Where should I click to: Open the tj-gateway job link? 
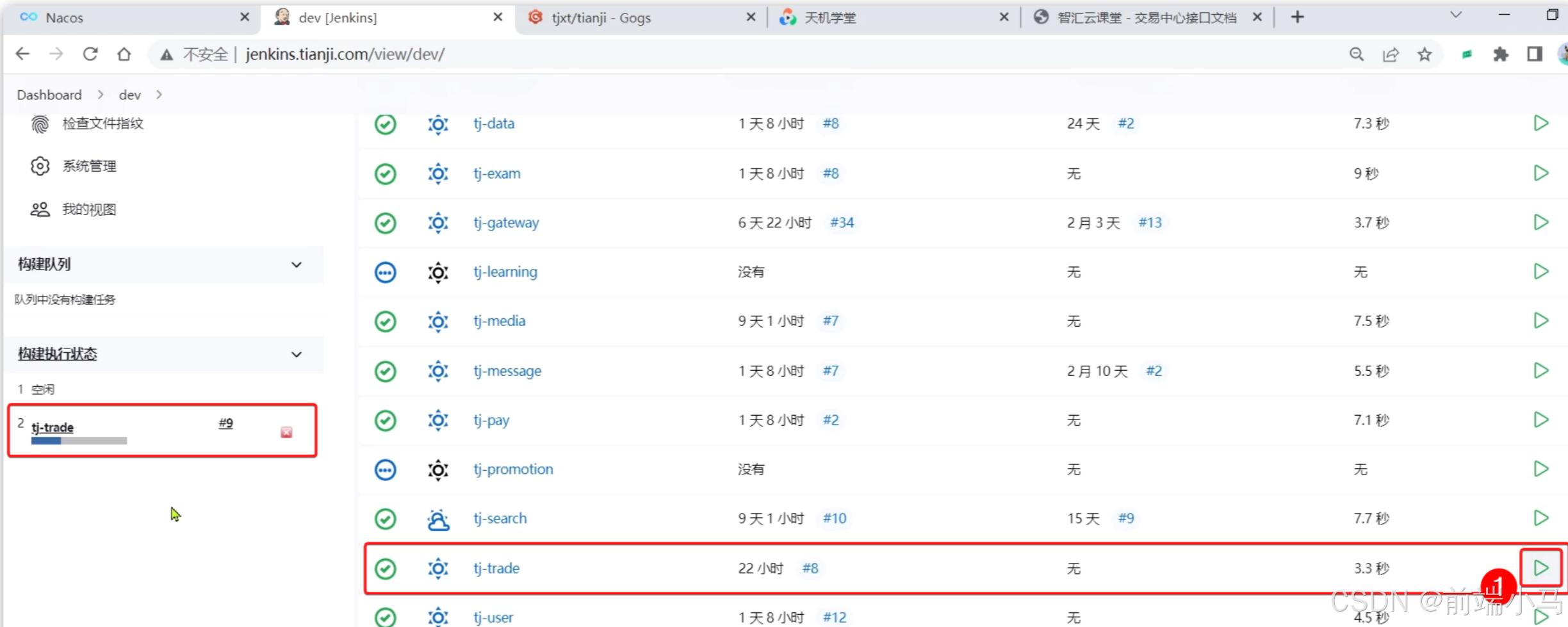click(506, 223)
